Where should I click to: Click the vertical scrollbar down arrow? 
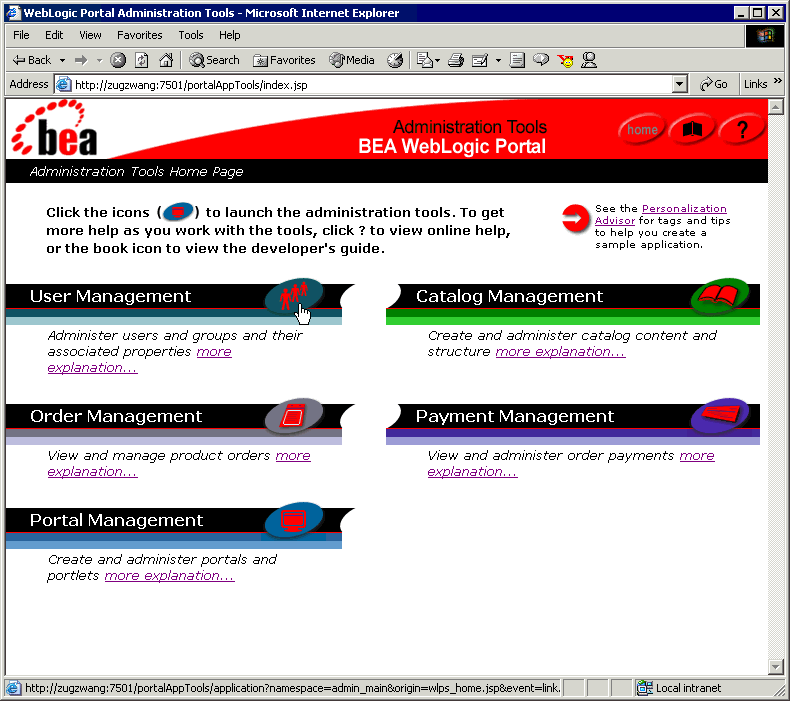(775, 667)
